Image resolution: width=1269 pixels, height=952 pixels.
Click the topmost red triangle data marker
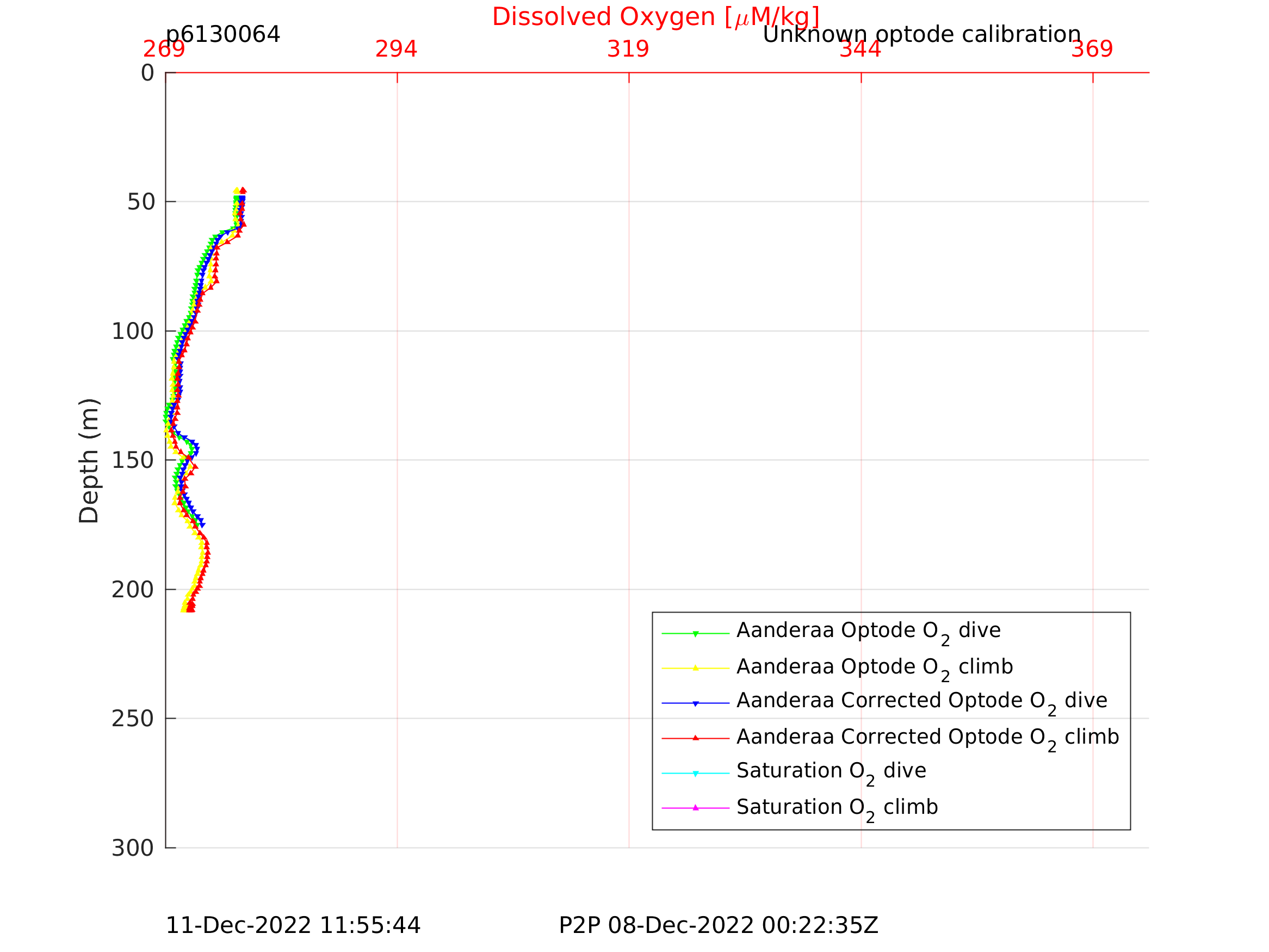pos(243,190)
